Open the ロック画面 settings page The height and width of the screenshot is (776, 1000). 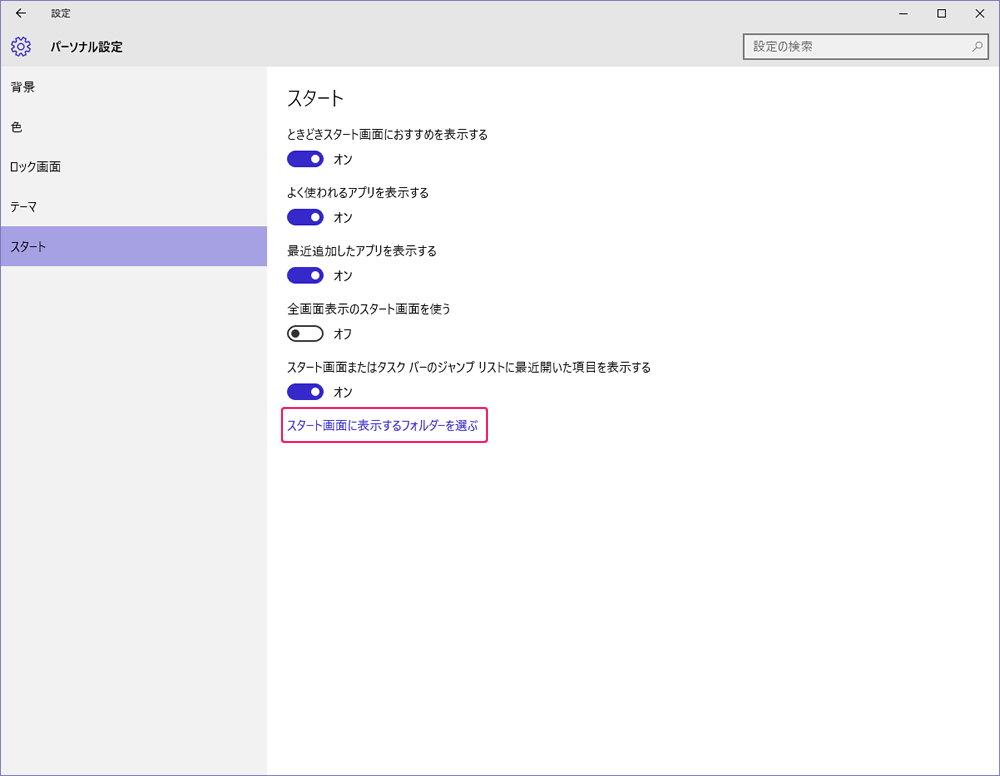[133, 166]
